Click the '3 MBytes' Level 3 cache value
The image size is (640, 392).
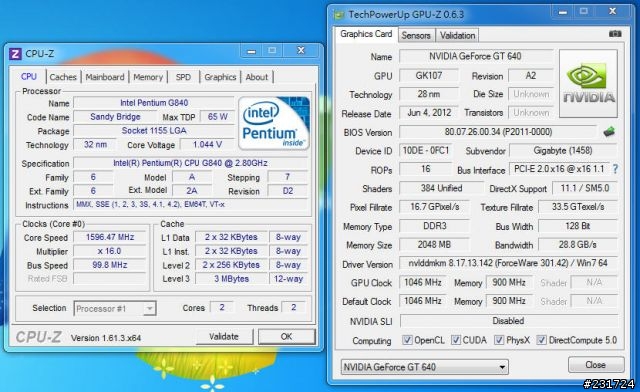coord(231,279)
